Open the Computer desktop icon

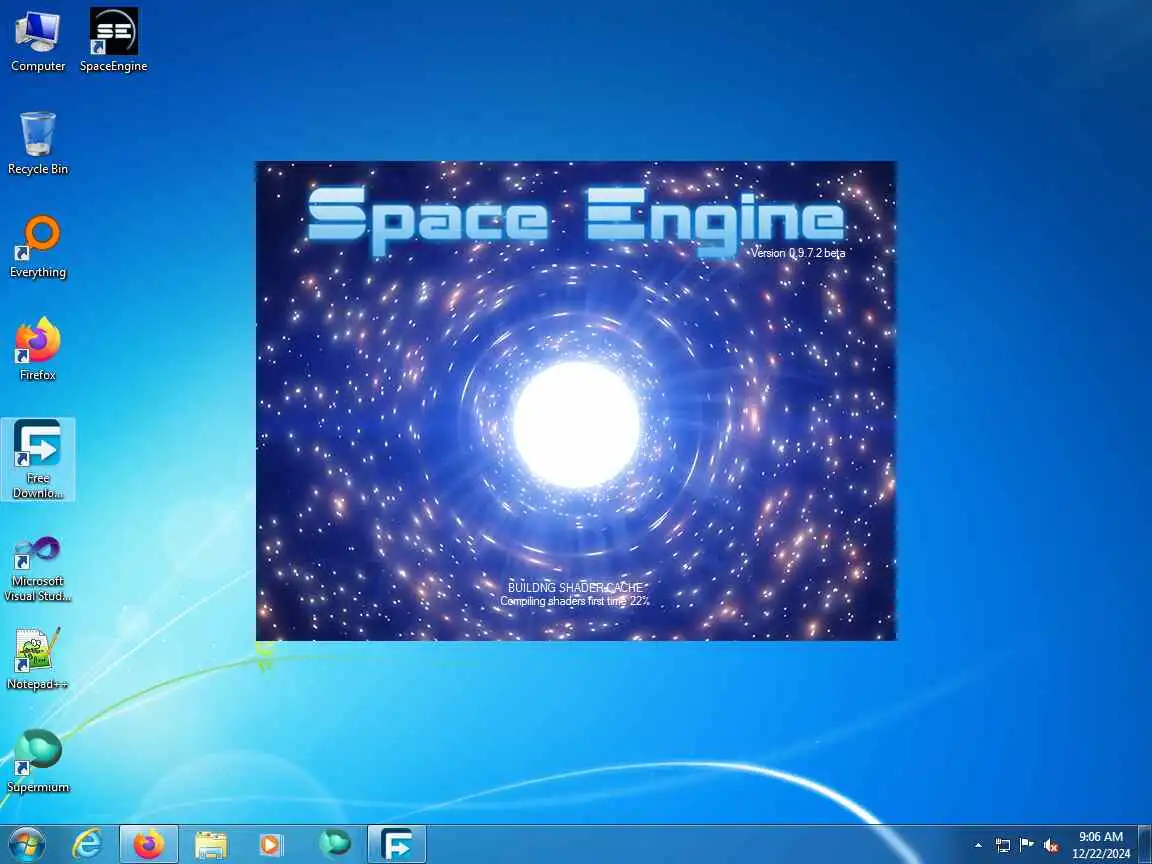click(37, 41)
